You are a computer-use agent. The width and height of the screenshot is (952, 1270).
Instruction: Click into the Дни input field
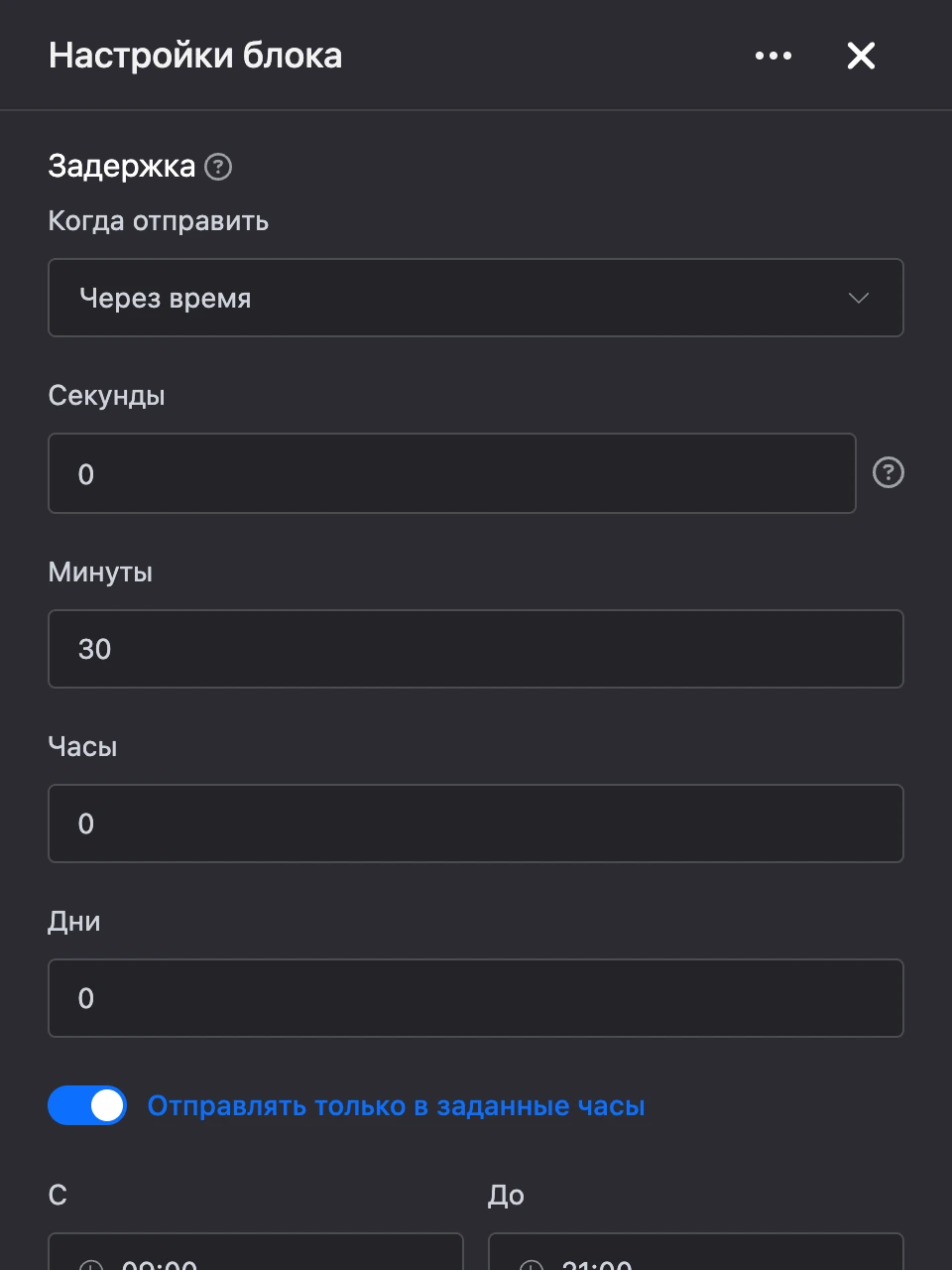point(476,998)
